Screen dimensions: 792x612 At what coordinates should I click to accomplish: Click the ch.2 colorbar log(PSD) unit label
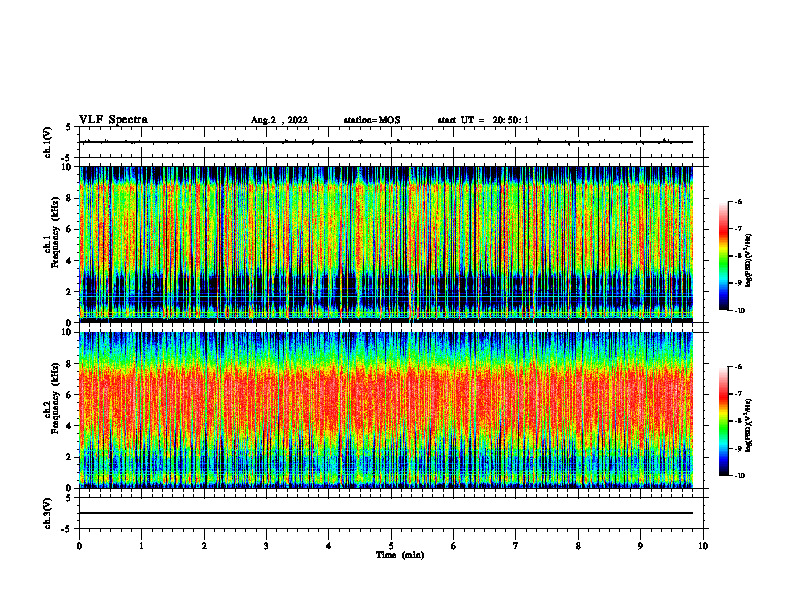(749, 425)
